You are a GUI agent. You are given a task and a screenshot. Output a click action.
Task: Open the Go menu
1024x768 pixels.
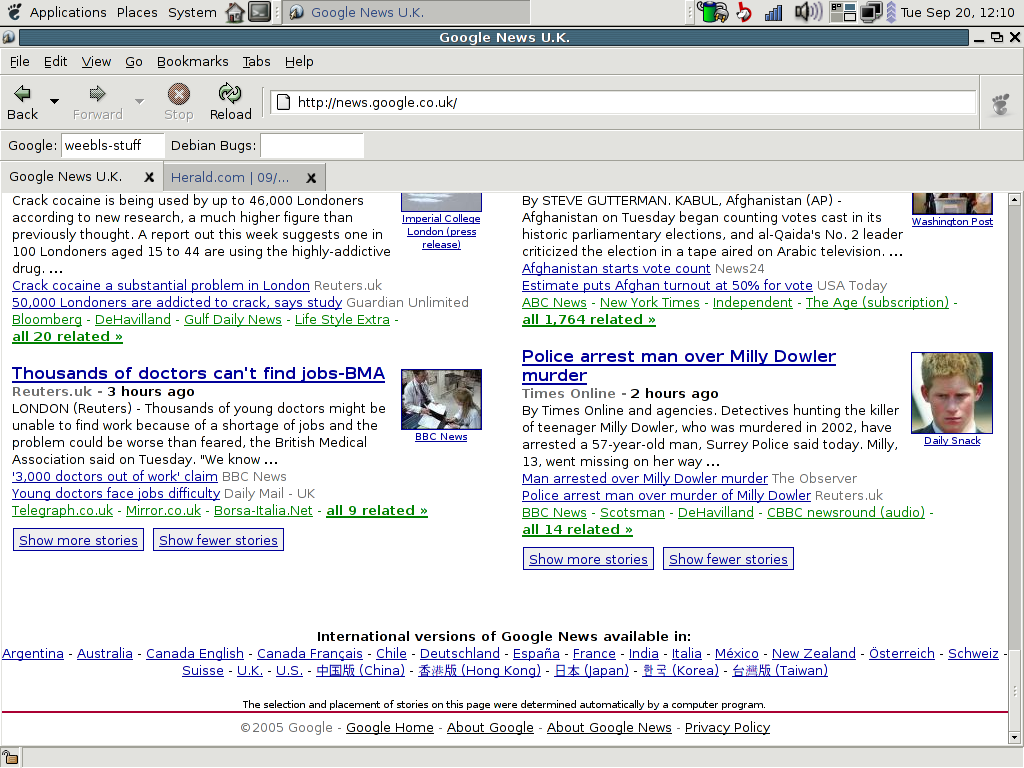coord(134,61)
